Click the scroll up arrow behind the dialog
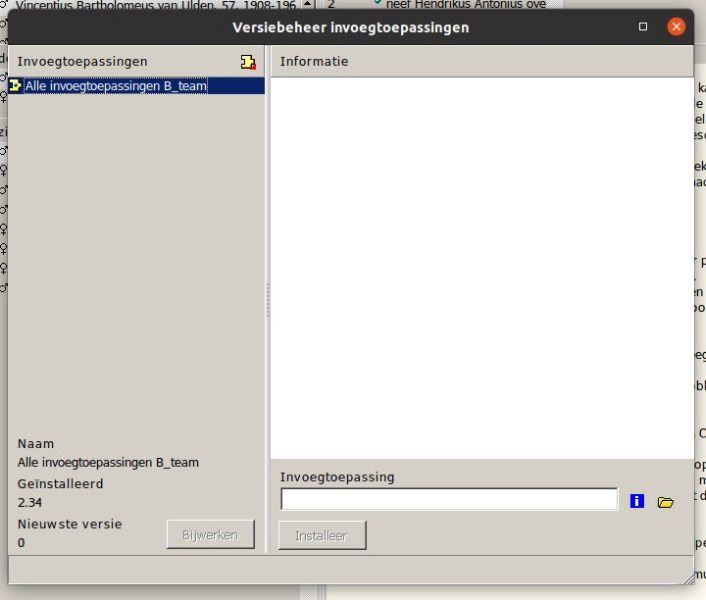Image resolution: width=706 pixels, height=600 pixels. [x=308, y=5]
